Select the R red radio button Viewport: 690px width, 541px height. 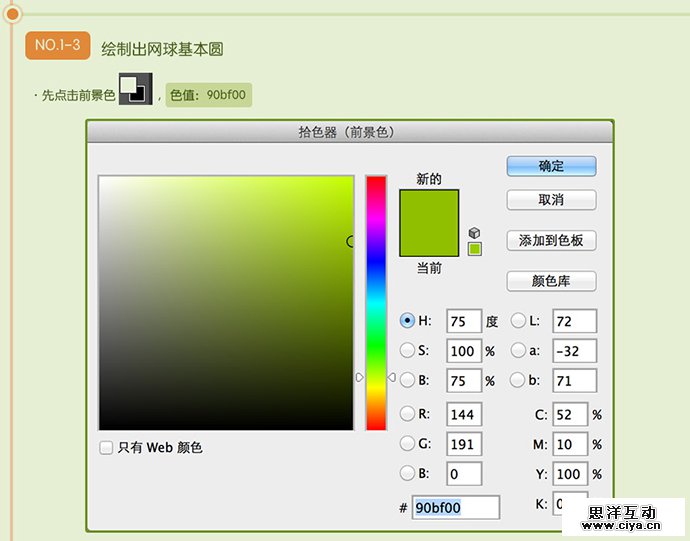[x=407, y=413]
